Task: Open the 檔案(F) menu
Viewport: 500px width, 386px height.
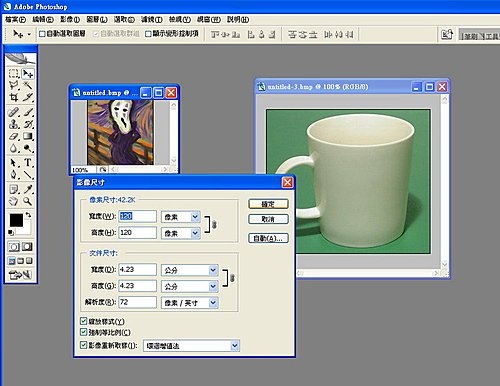Action: [15, 20]
